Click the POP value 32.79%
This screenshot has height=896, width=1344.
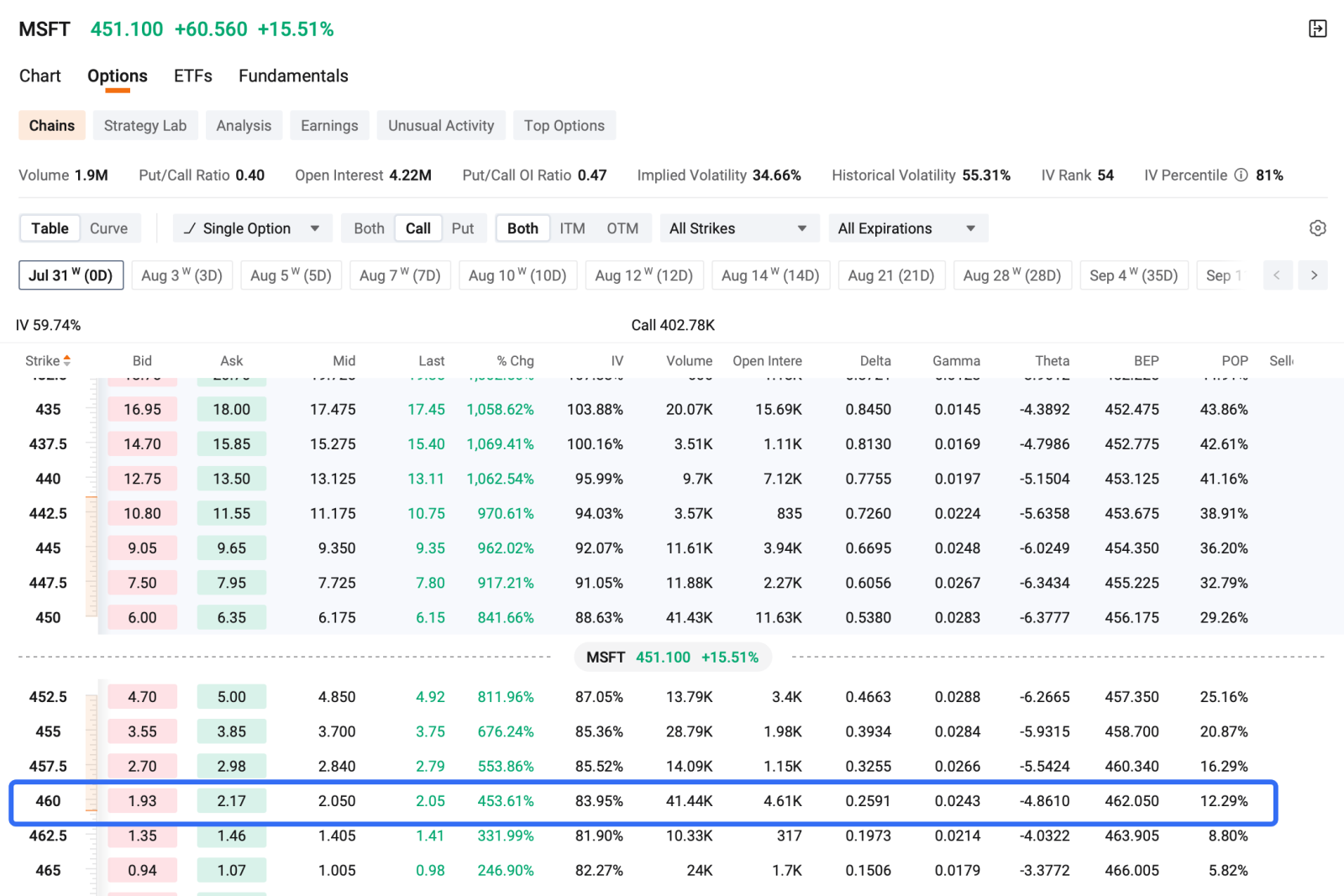(1224, 583)
